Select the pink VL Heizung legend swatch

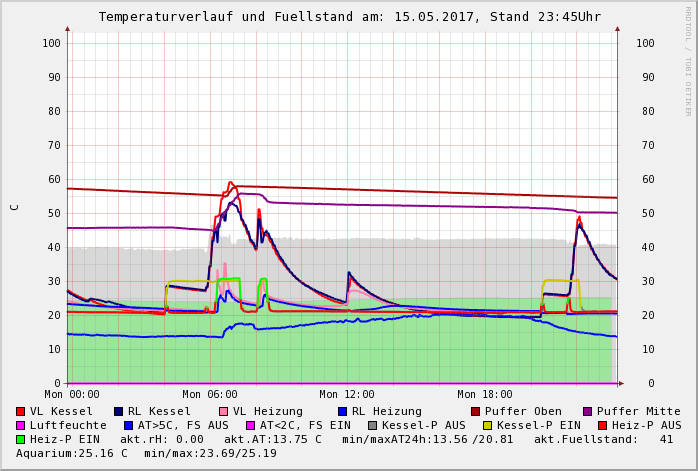tap(223, 411)
